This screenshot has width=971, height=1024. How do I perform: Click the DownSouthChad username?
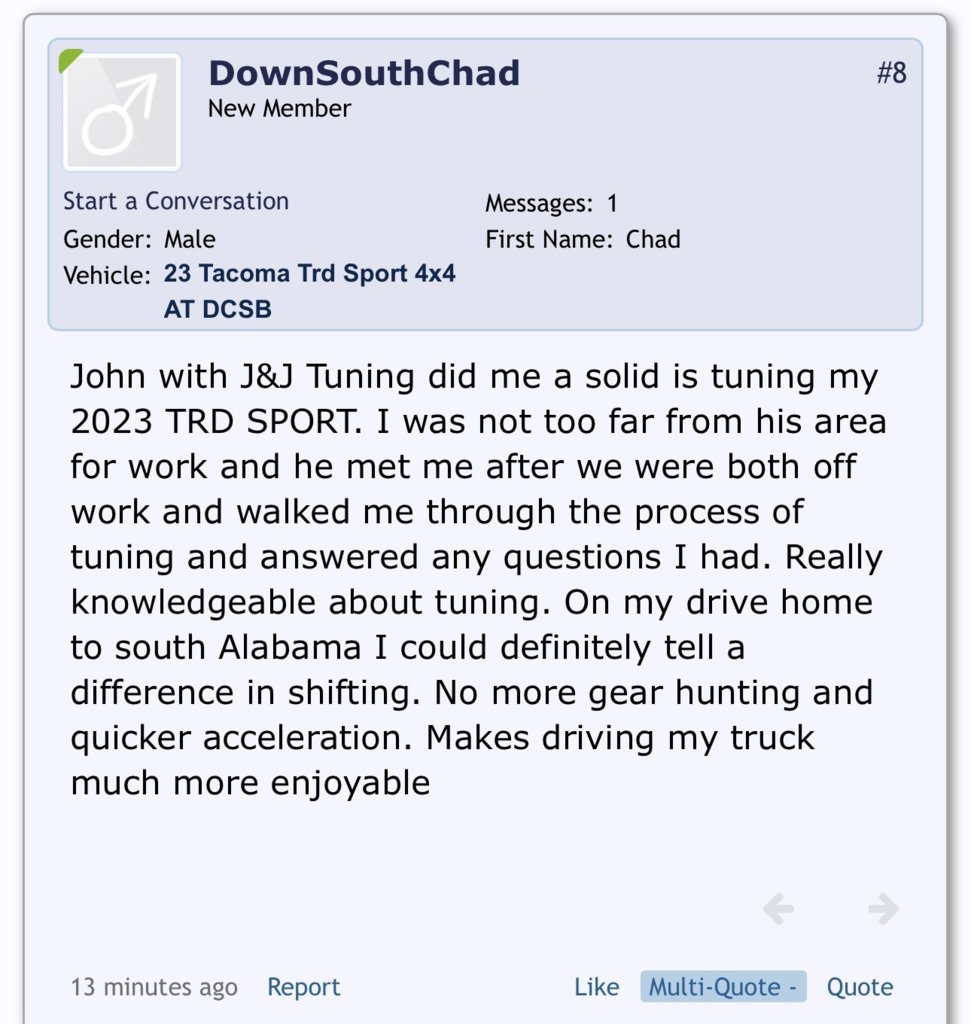click(364, 72)
